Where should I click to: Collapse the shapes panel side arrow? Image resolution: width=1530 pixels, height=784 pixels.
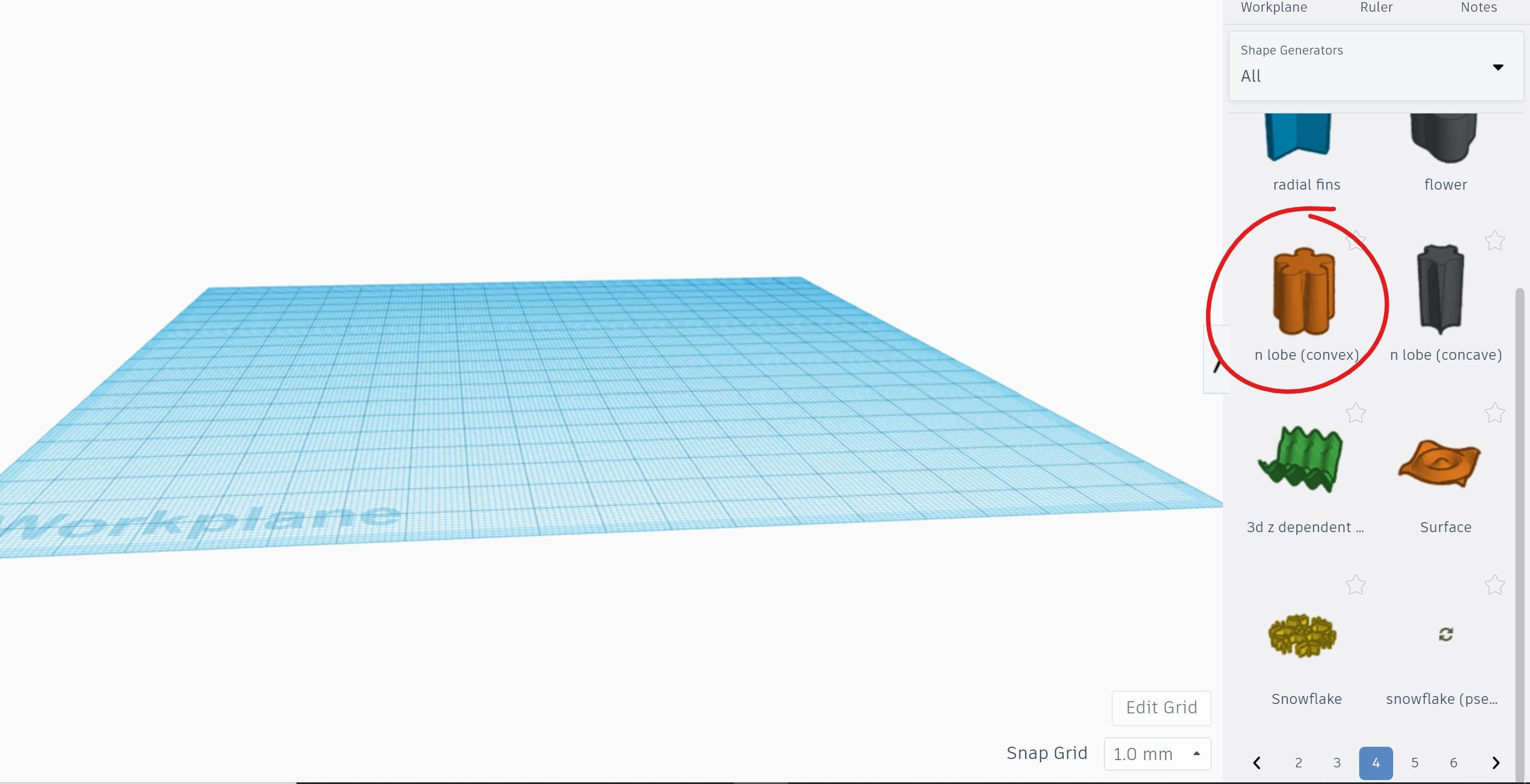coord(1216,359)
